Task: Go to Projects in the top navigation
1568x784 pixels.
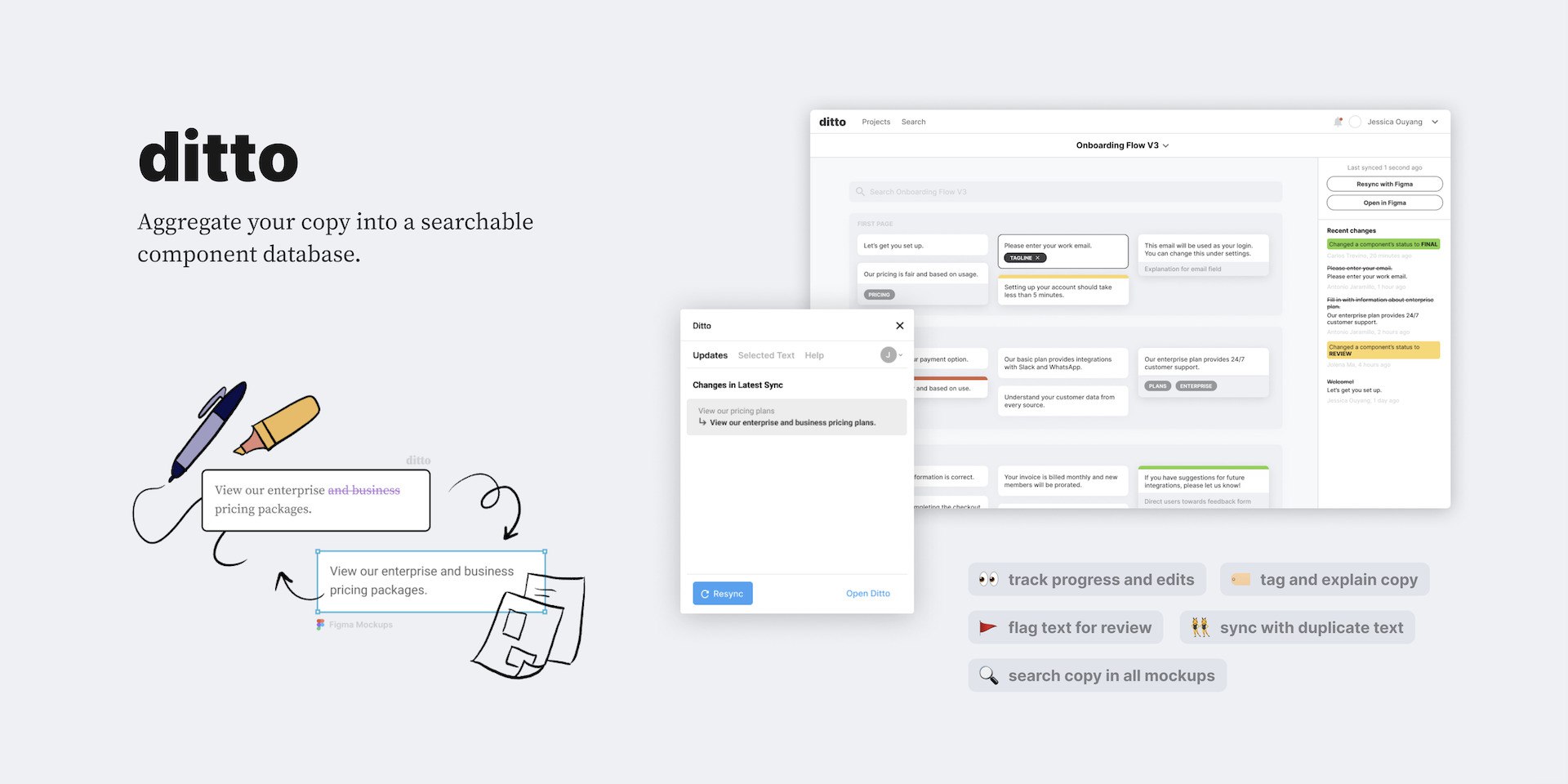Action: tap(876, 122)
